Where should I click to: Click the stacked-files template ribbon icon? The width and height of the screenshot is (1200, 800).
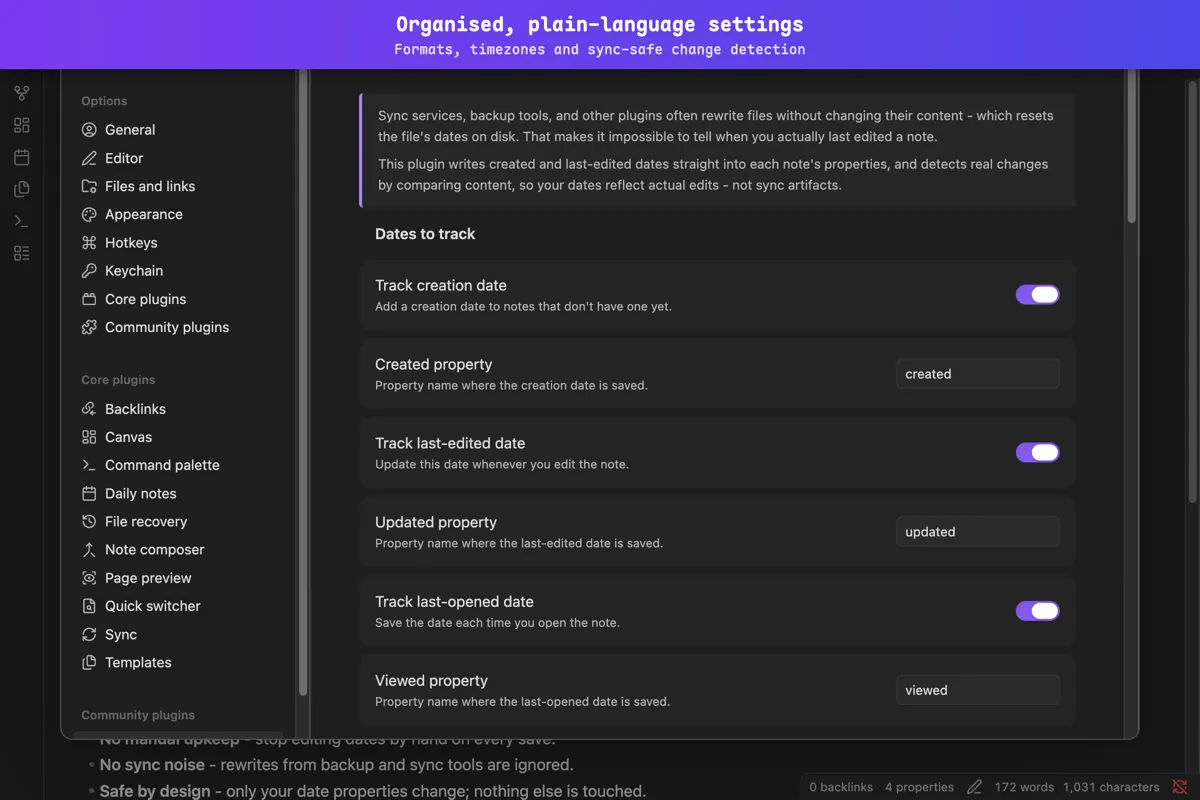22,189
